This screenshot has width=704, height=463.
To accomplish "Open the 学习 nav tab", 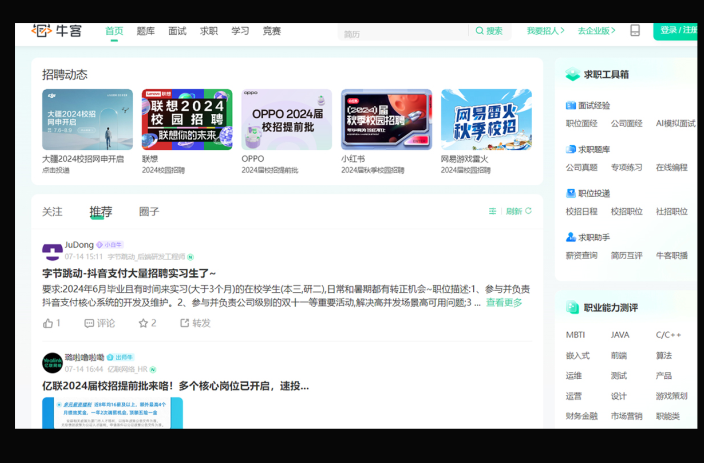I will point(240,31).
